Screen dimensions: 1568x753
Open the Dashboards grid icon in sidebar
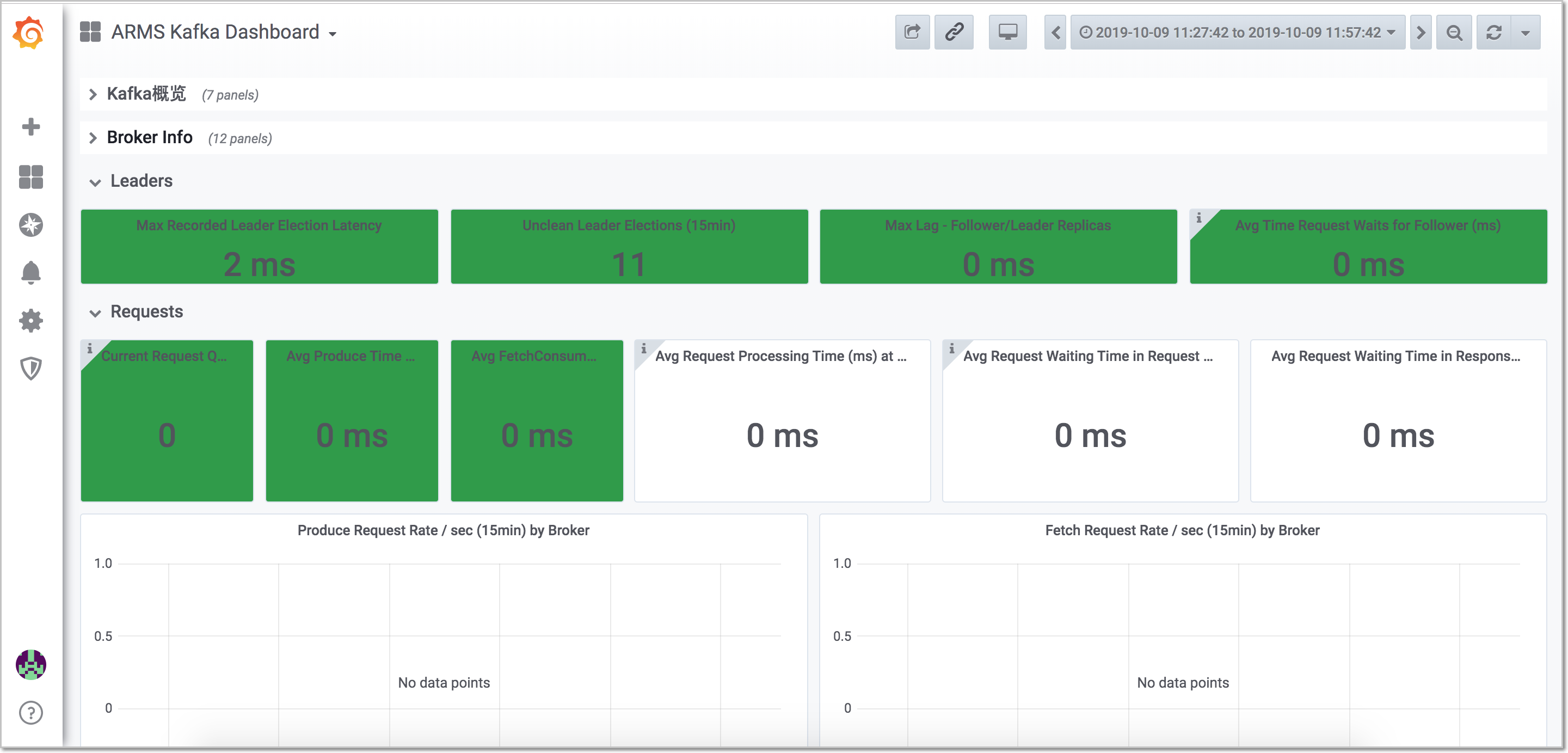(x=30, y=176)
